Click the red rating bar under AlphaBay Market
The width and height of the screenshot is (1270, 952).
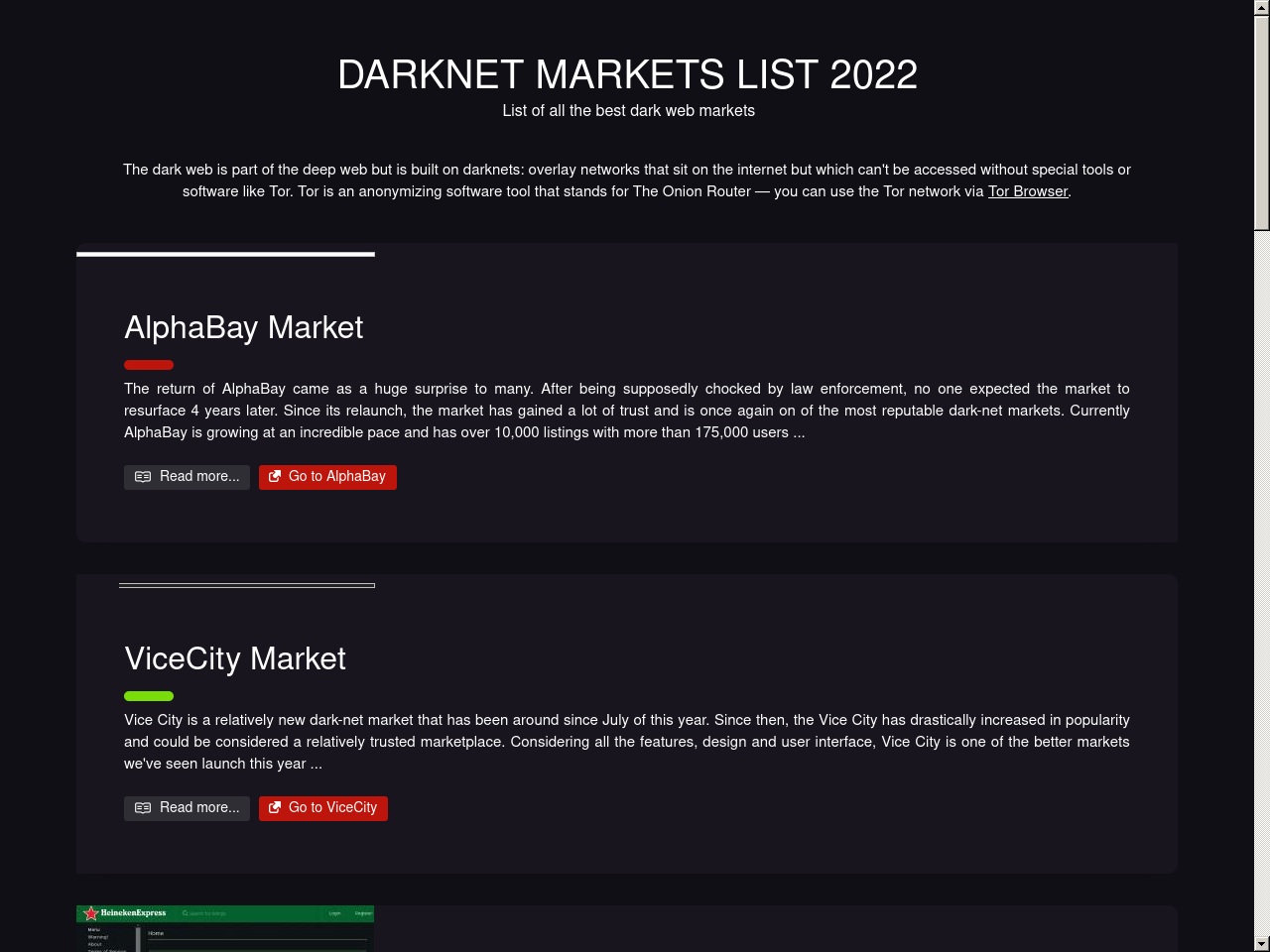coord(149,365)
